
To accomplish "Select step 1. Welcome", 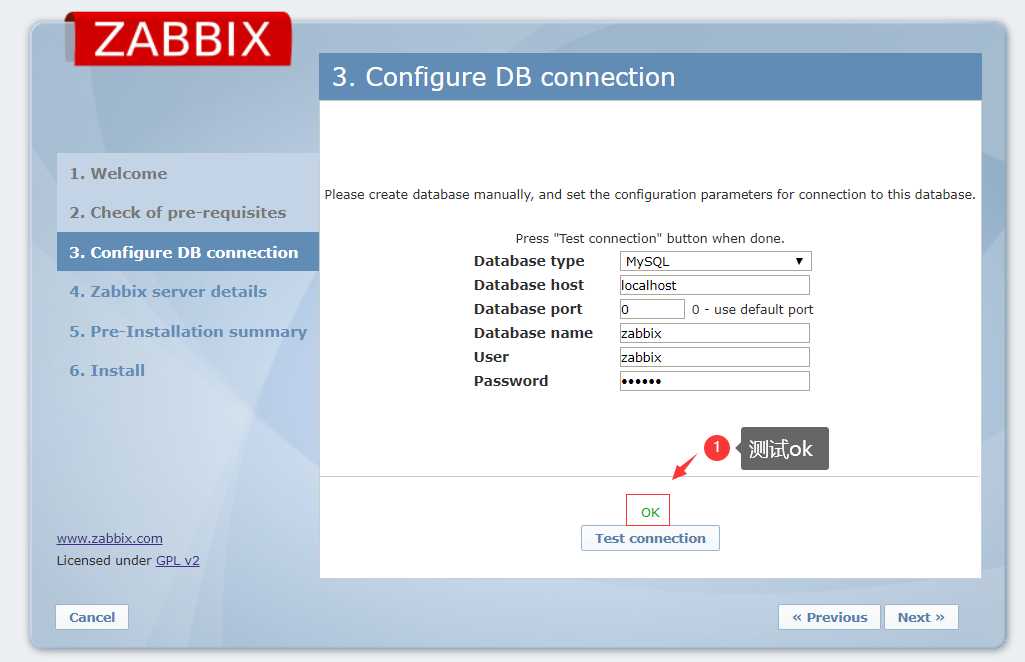I will 118,174.
